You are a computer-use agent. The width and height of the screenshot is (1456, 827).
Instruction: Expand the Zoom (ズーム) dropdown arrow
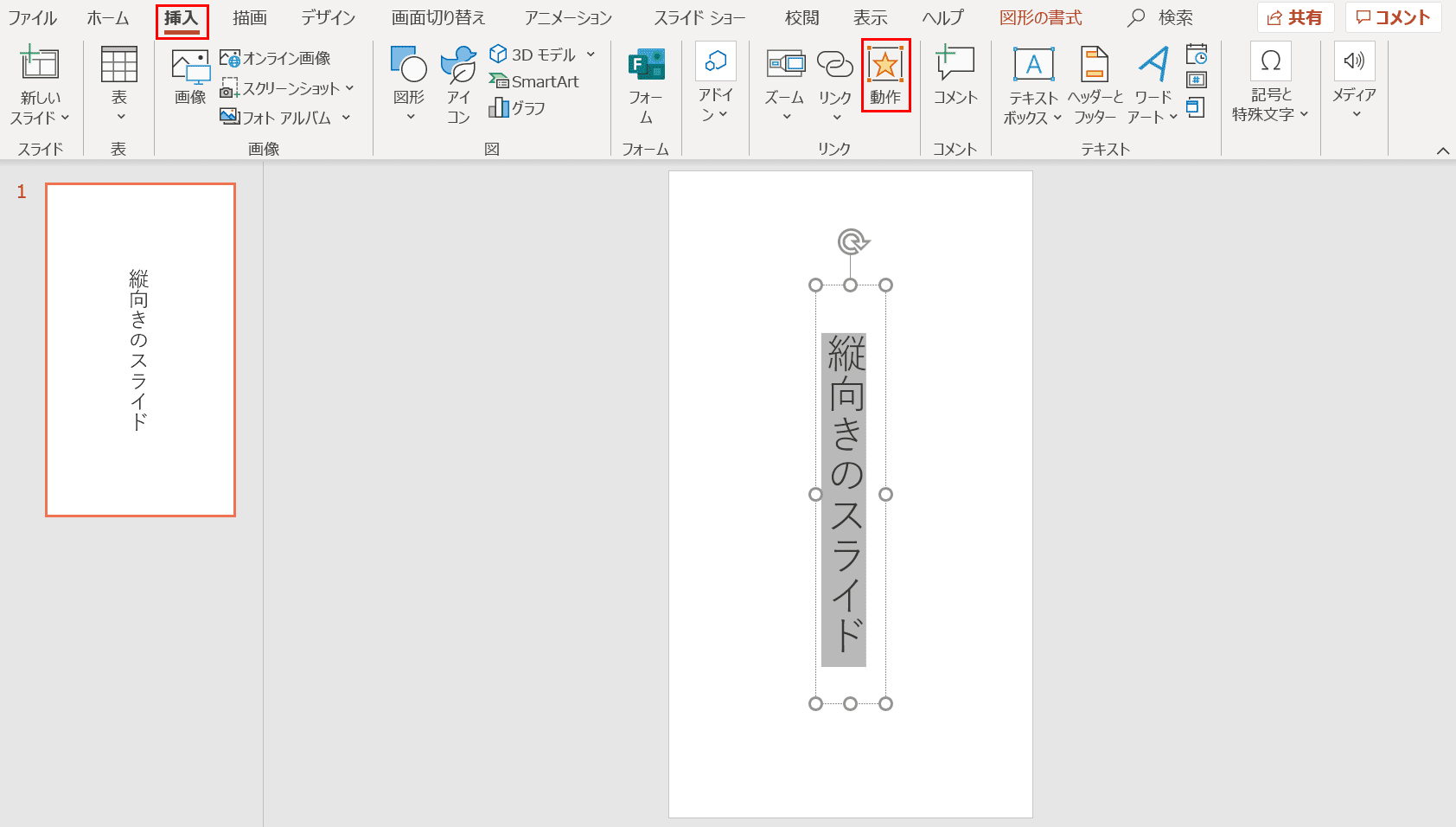coord(786,117)
